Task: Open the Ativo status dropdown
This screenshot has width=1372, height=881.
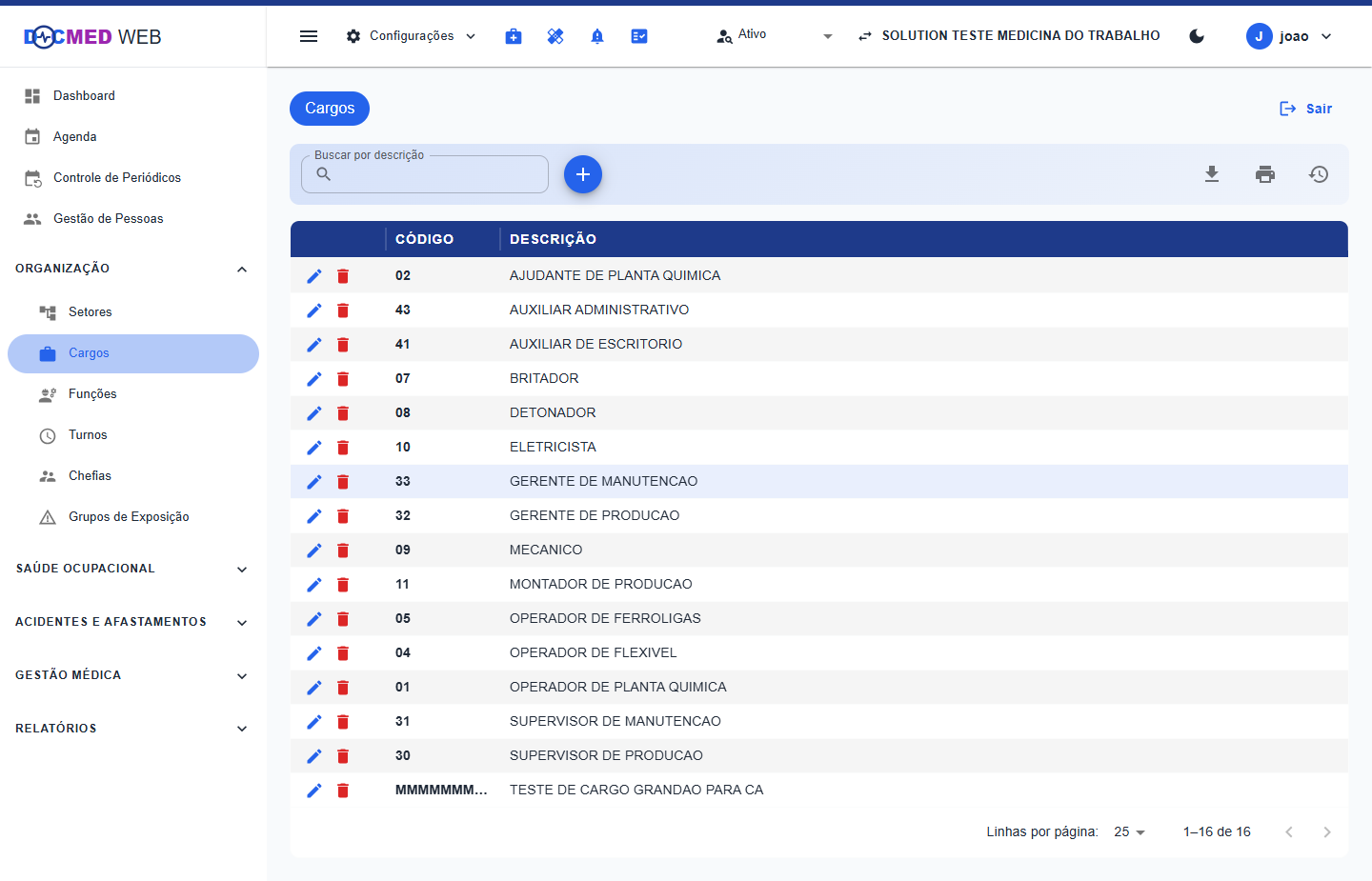Action: point(775,36)
